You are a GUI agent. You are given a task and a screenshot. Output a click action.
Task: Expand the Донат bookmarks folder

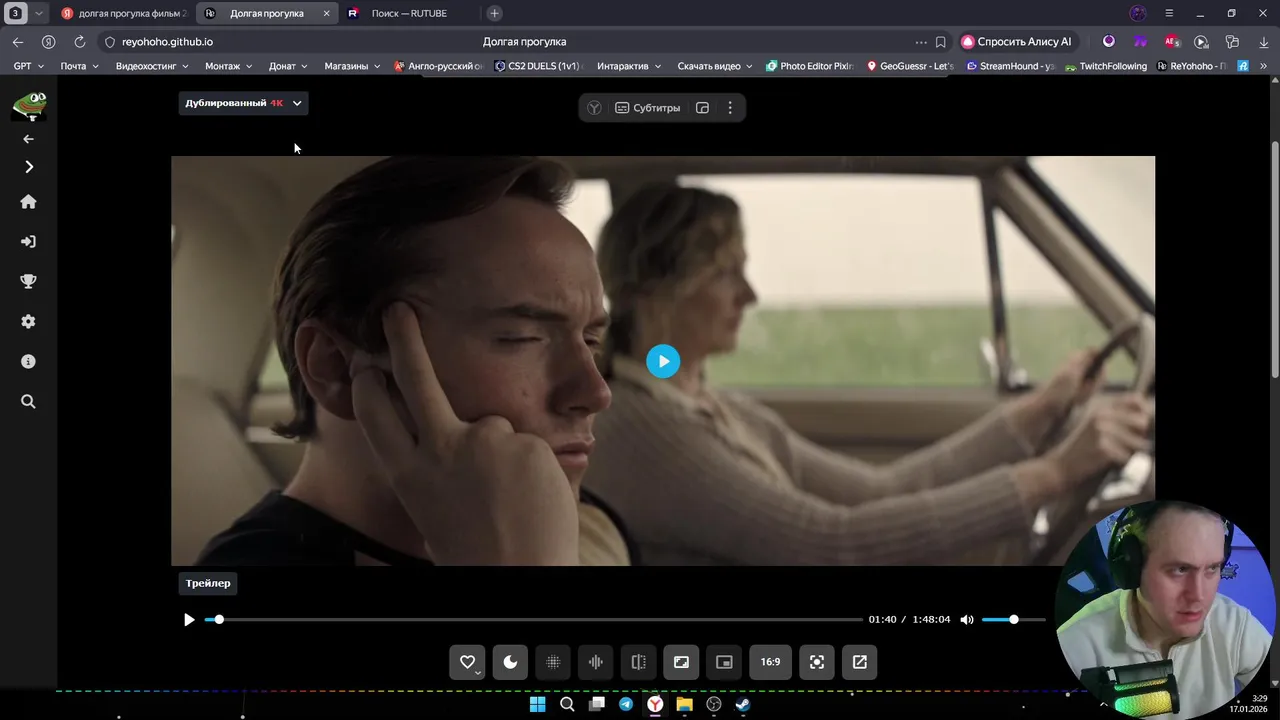coord(288,66)
